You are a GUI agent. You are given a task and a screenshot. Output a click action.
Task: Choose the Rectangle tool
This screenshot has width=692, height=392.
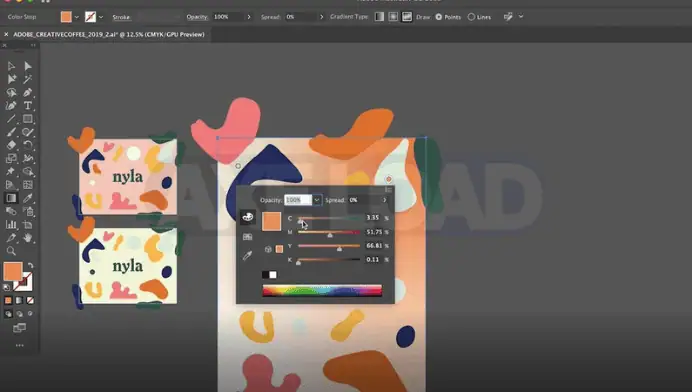tap(28, 119)
